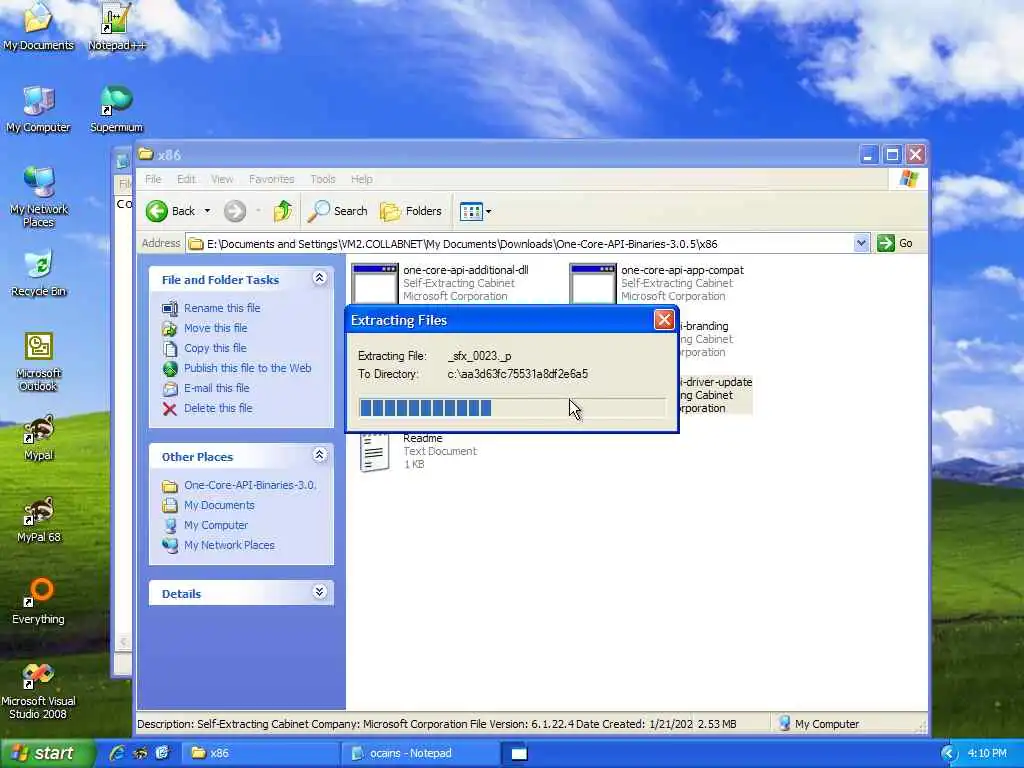Select the Readme text document icon

tap(374, 452)
